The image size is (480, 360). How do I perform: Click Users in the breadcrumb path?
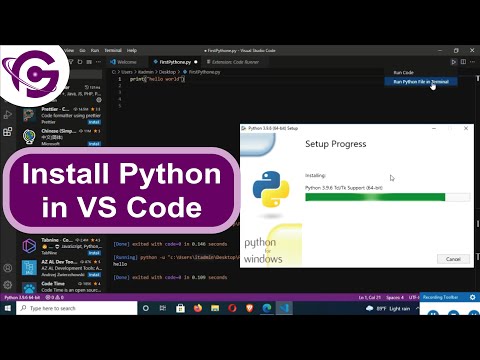[x=127, y=72]
